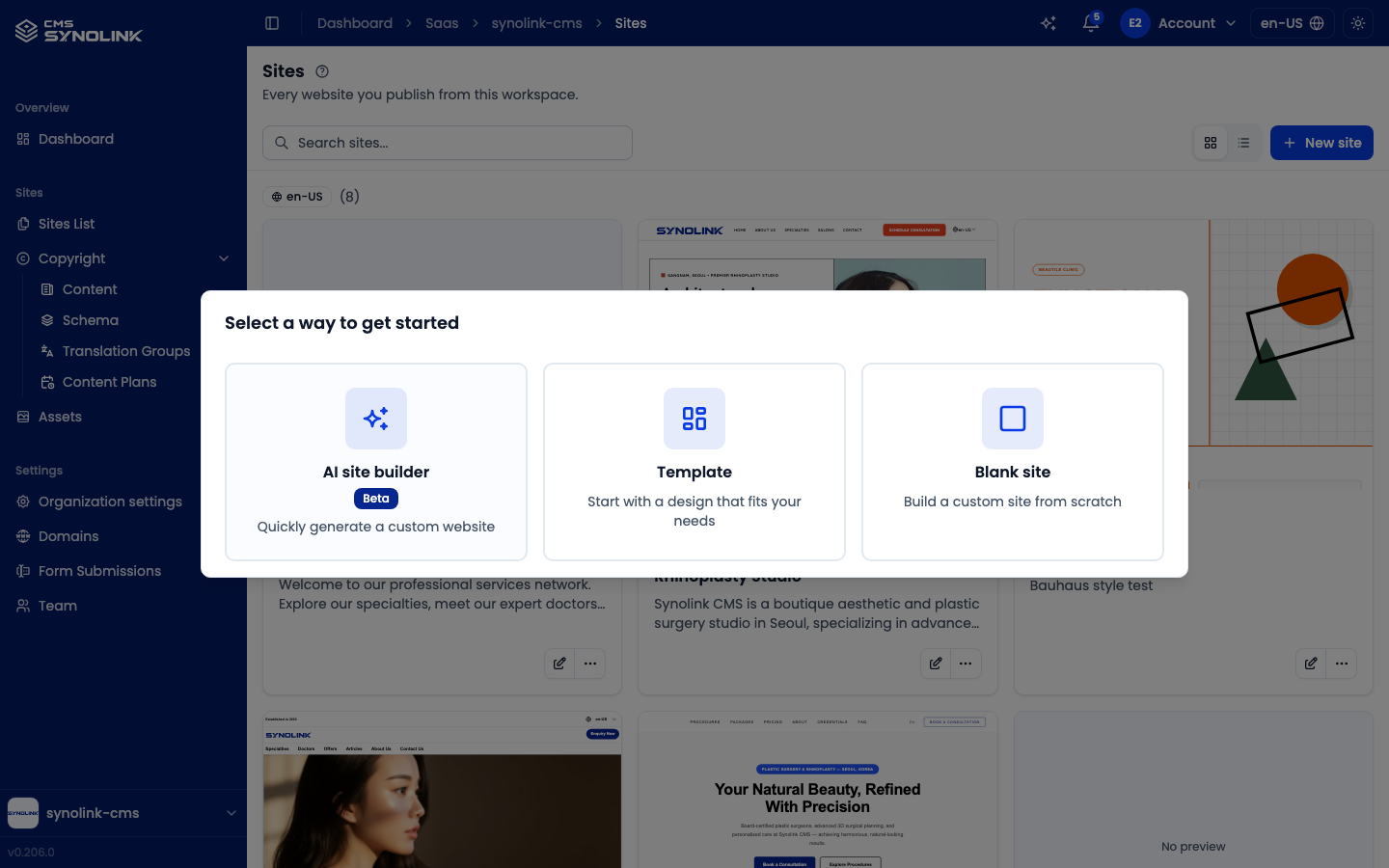Go to Dashboard breadcrumb link
1389x868 pixels.
point(355,23)
